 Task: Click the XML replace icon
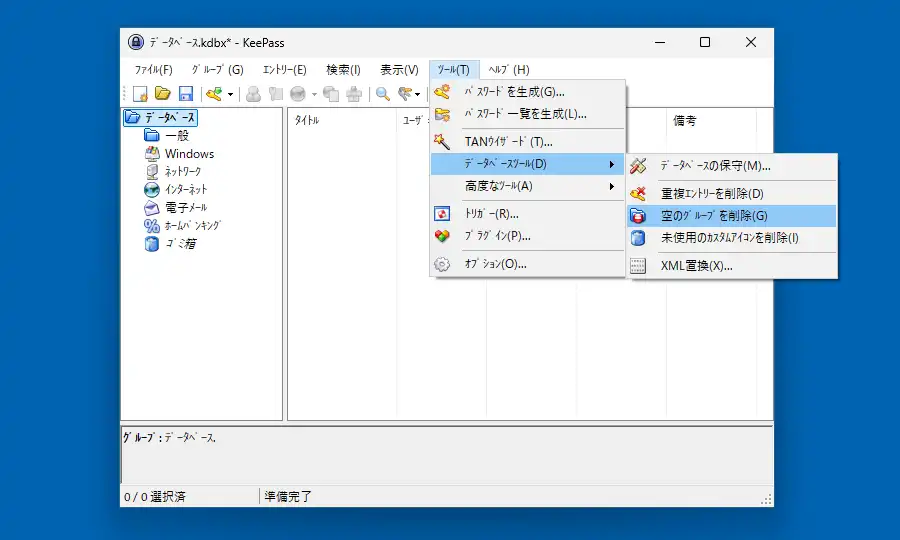click(638, 266)
